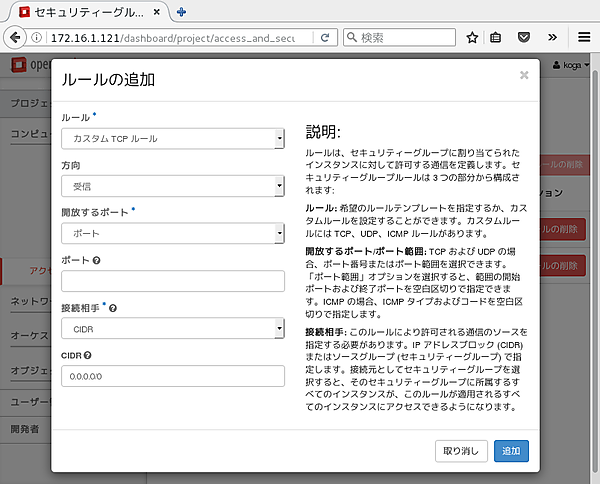Click the help icon next to ポート
600x484 pixels.
click(95, 260)
